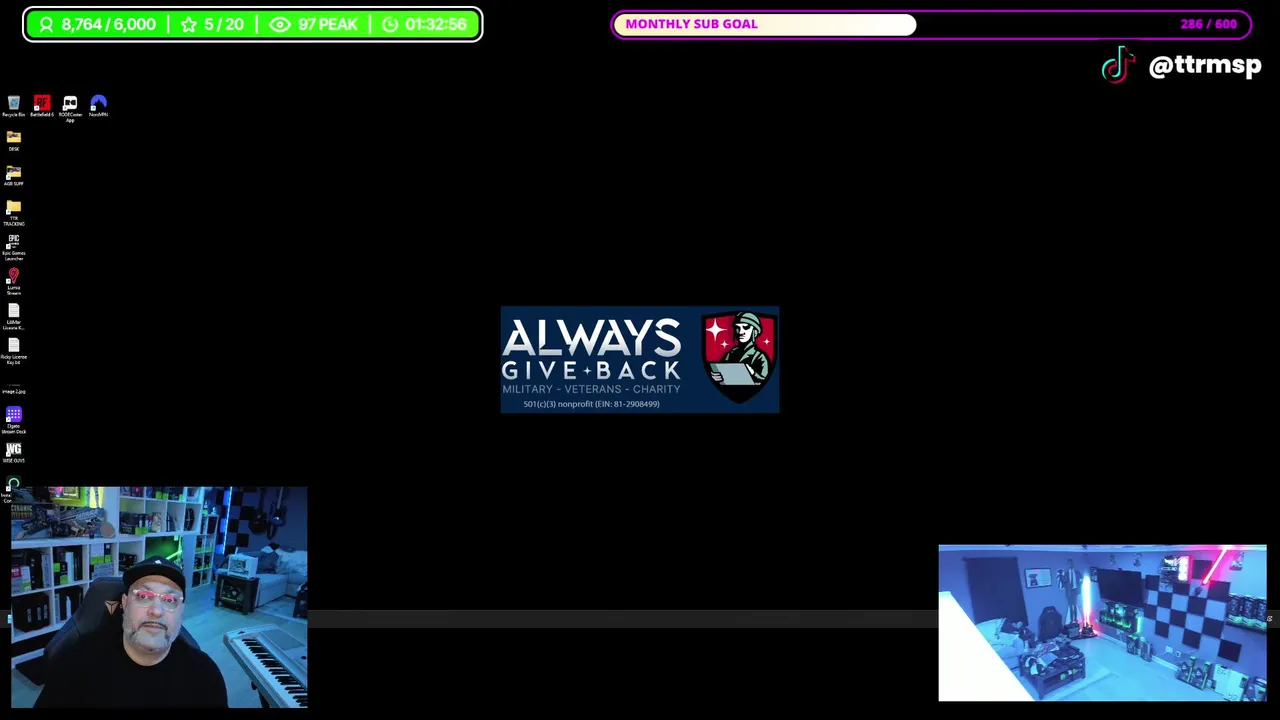Open the TTK TRACKING folder
Screen dimensions: 1280x720
click(x=14, y=212)
